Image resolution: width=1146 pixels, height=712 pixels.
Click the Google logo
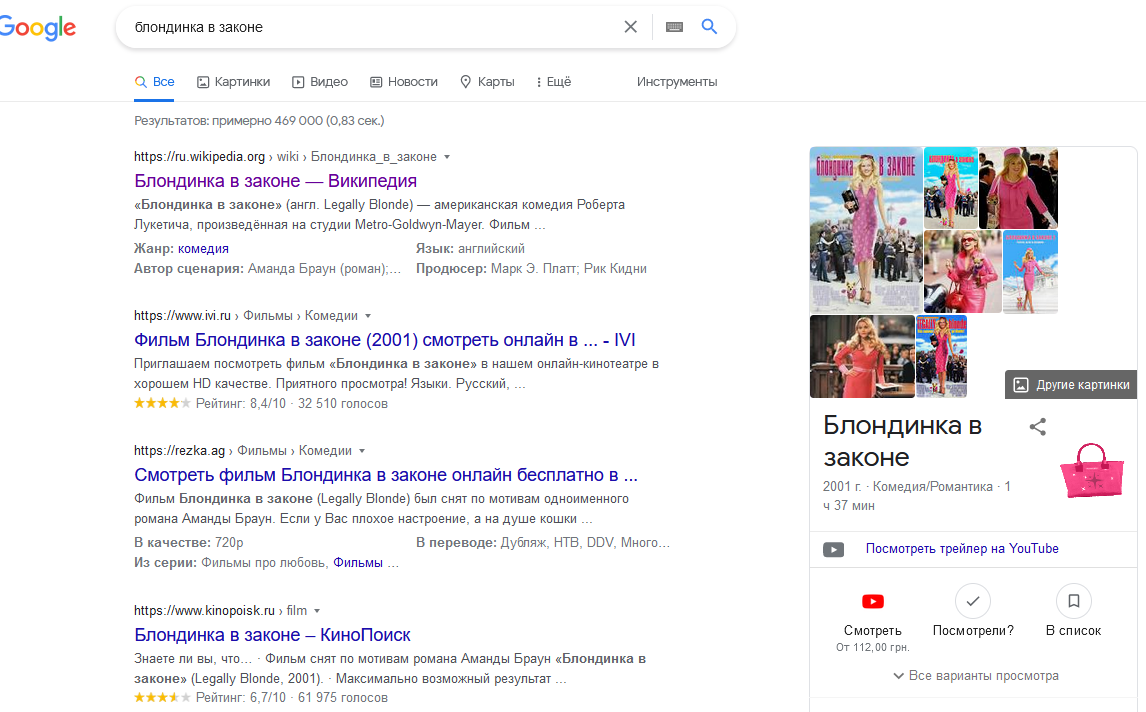coord(37,28)
